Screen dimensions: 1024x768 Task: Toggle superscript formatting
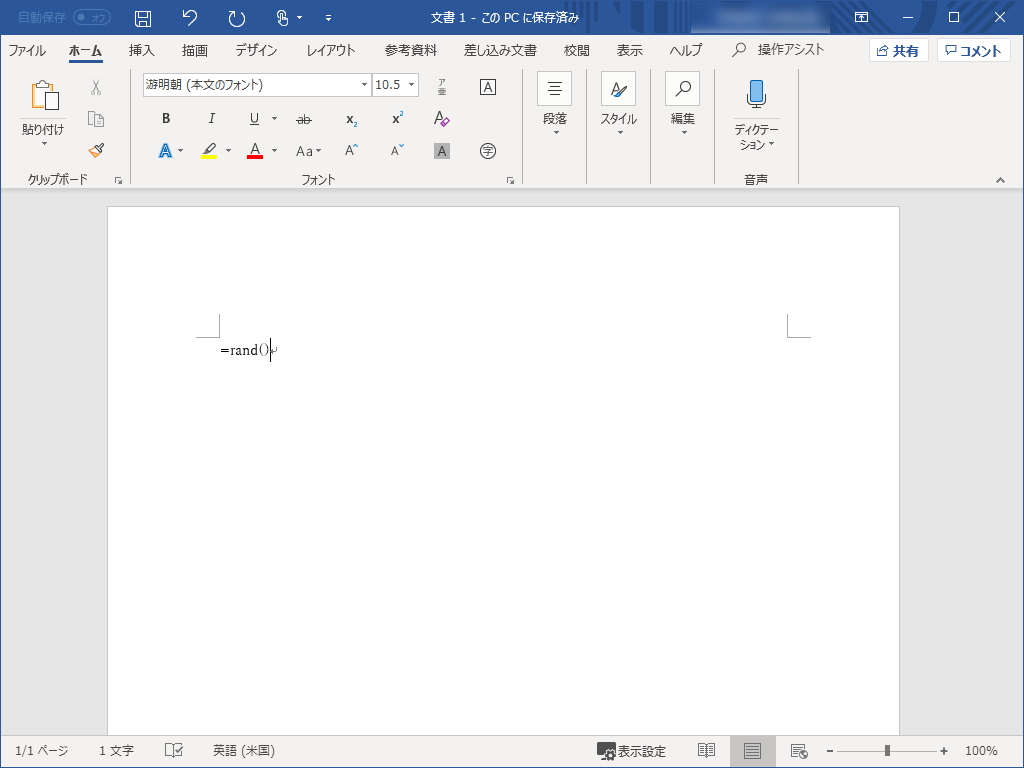pyautogui.click(x=397, y=118)
